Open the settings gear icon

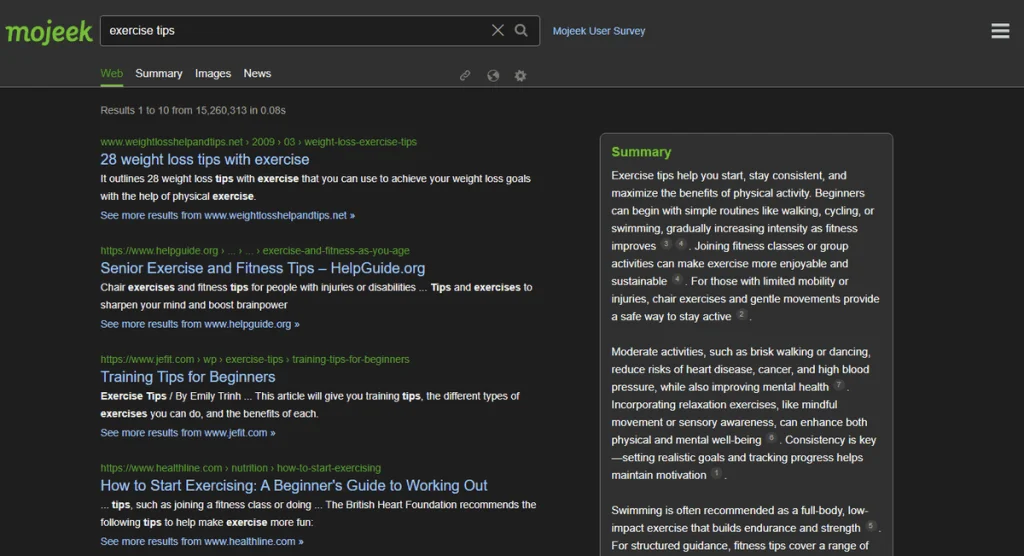(x=520, y=76)
